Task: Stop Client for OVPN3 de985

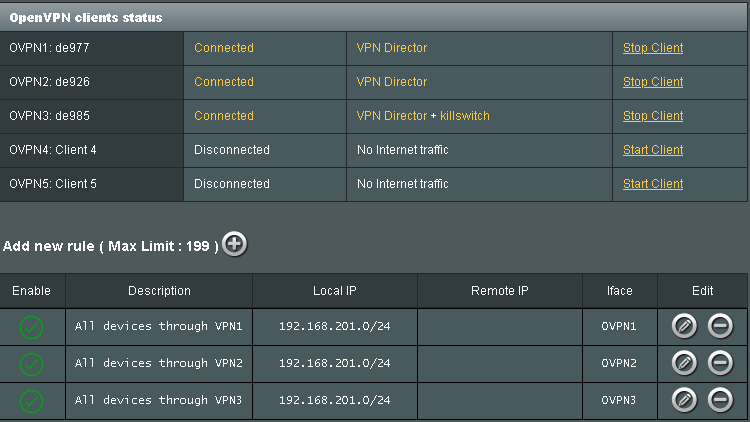Action: [653, 116]
